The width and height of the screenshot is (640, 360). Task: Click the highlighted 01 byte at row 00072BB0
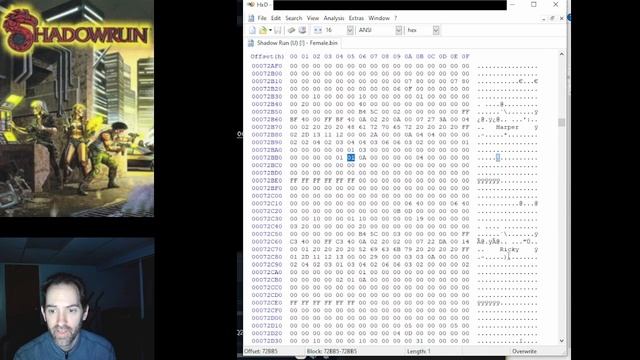[351, 158]
